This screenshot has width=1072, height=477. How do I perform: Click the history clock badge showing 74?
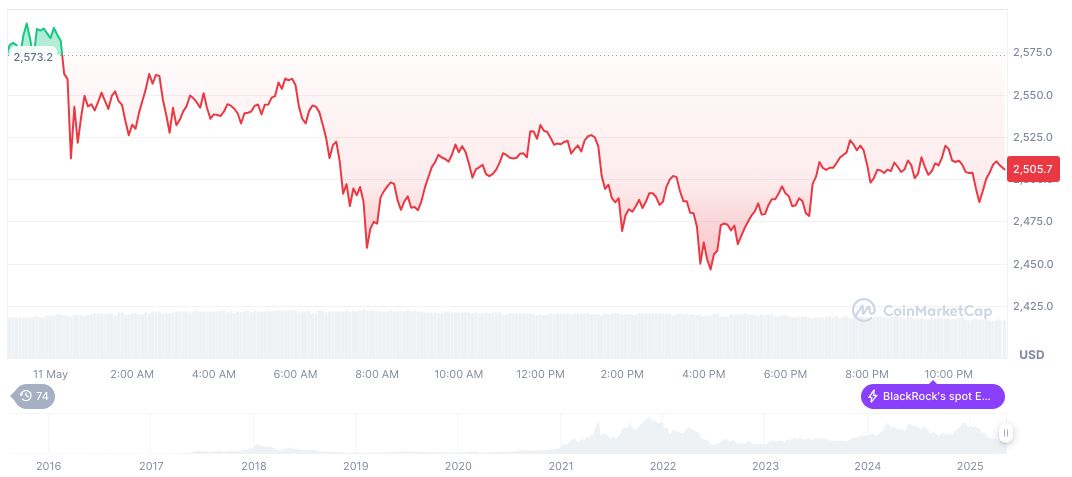(x=34, y=396)
